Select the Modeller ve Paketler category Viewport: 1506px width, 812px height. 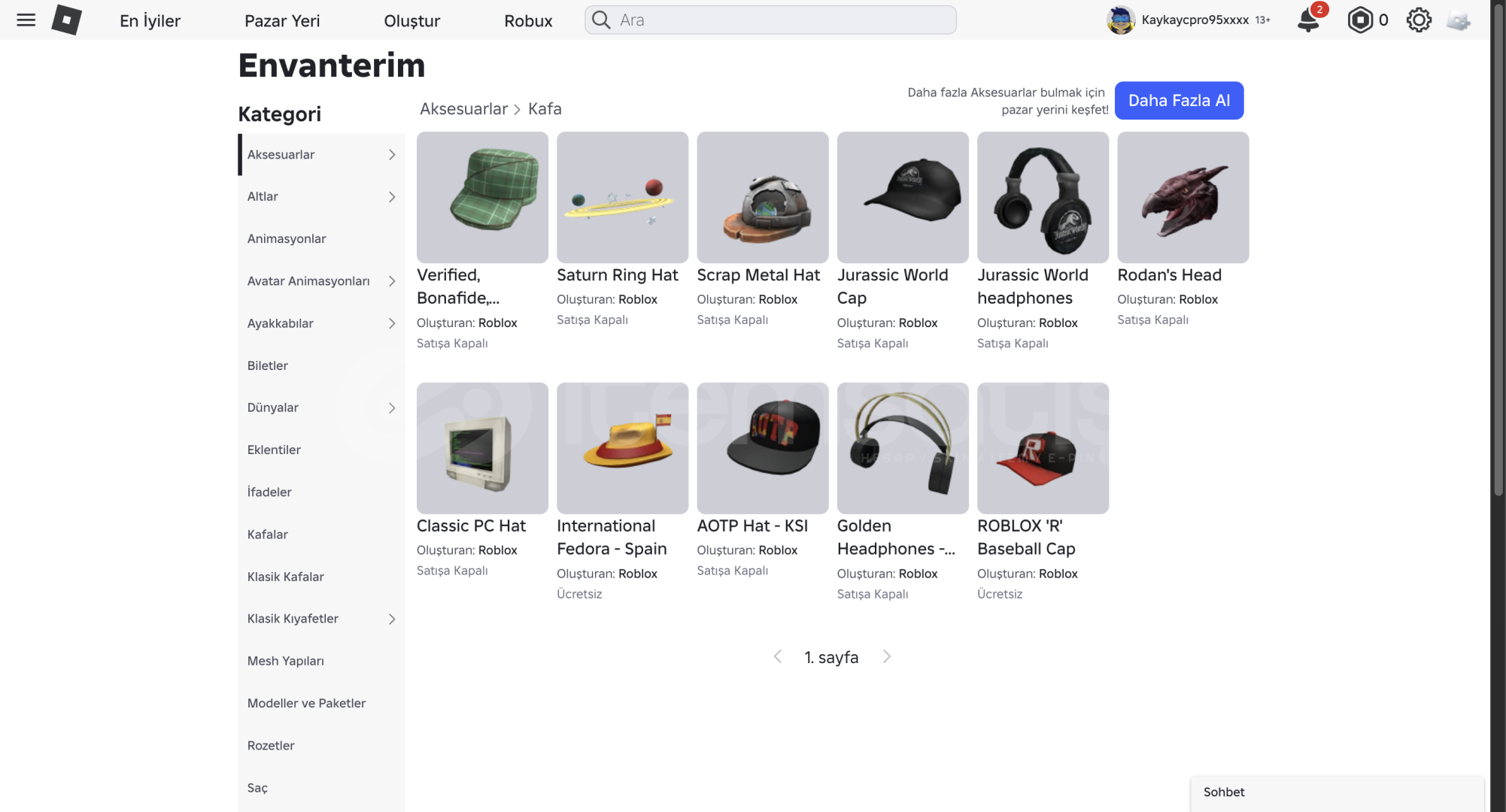coord(321,703)
